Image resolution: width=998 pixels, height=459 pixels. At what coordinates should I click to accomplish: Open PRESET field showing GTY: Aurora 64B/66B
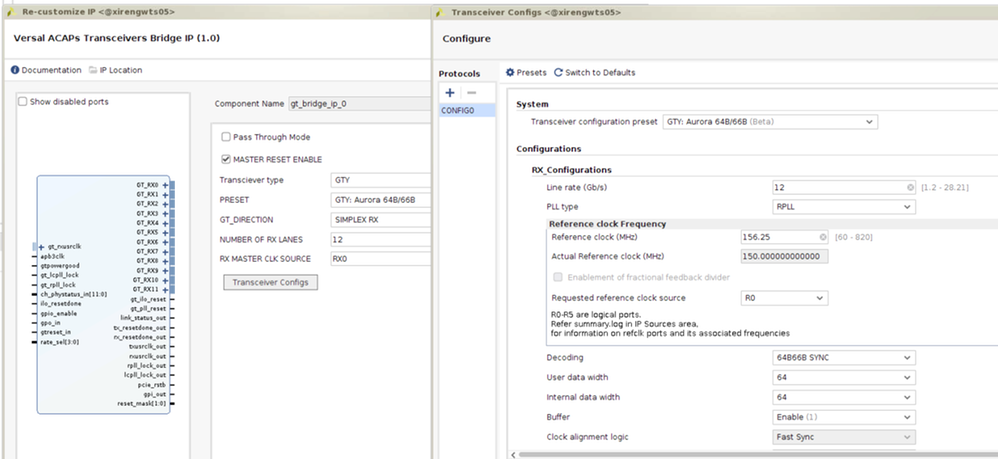point(381,200)
